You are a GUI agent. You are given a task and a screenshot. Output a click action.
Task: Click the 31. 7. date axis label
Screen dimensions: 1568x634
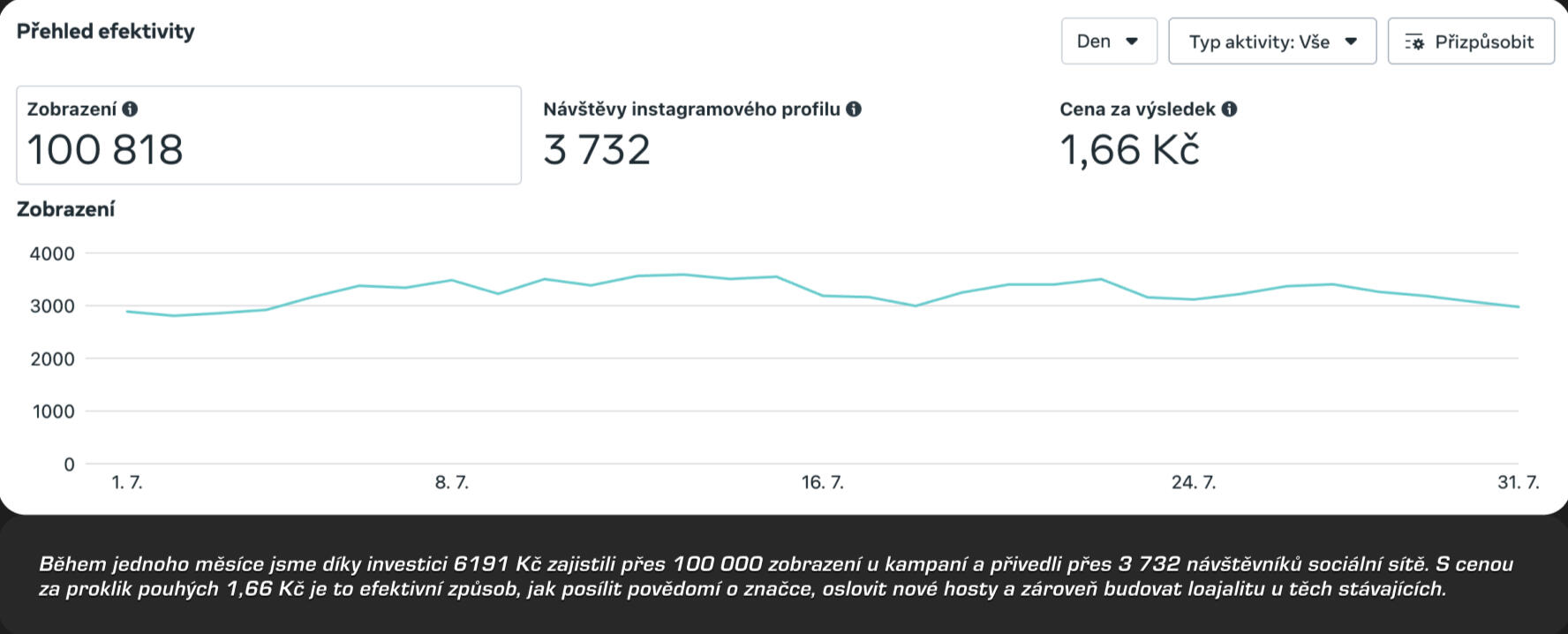pos(1518,483)
